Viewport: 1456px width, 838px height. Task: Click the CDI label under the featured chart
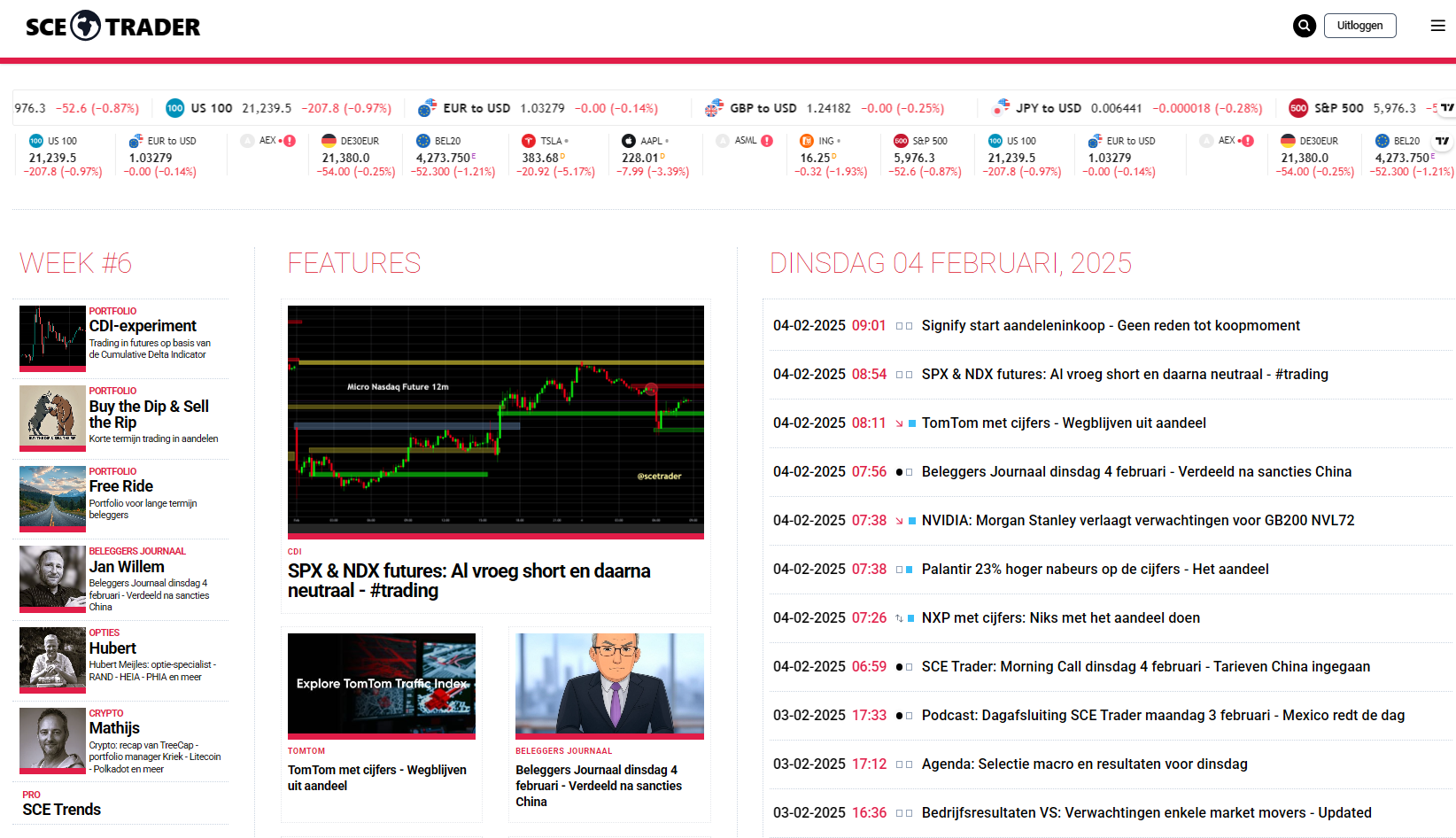click(295, 552)
